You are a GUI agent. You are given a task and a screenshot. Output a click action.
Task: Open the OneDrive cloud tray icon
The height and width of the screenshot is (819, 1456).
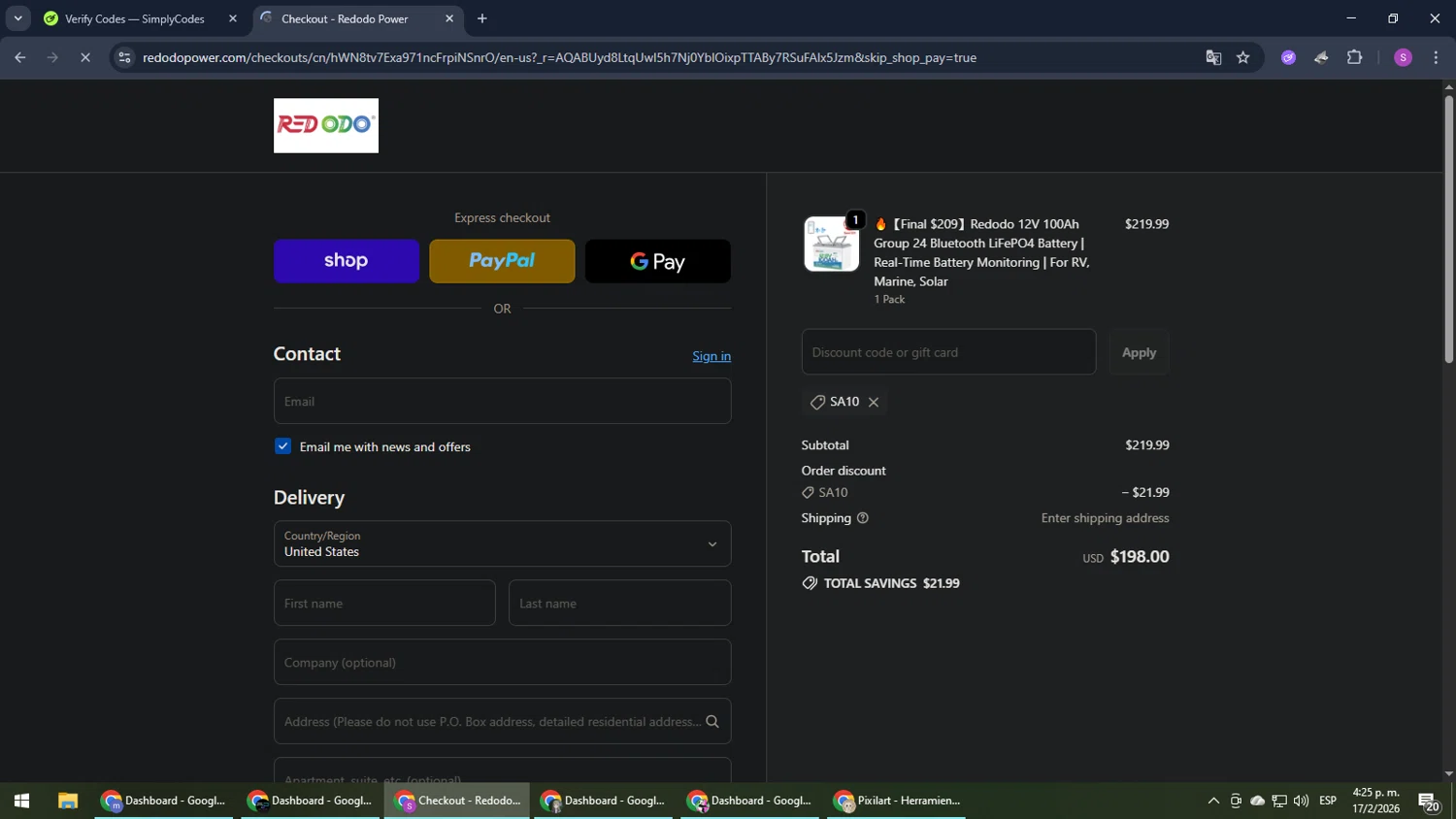pos(1257,801)
